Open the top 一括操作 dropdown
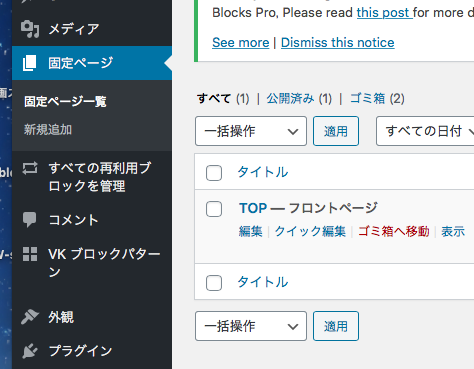Image resolution: width=474 pixels, height=369 pixels. (251, 131)
